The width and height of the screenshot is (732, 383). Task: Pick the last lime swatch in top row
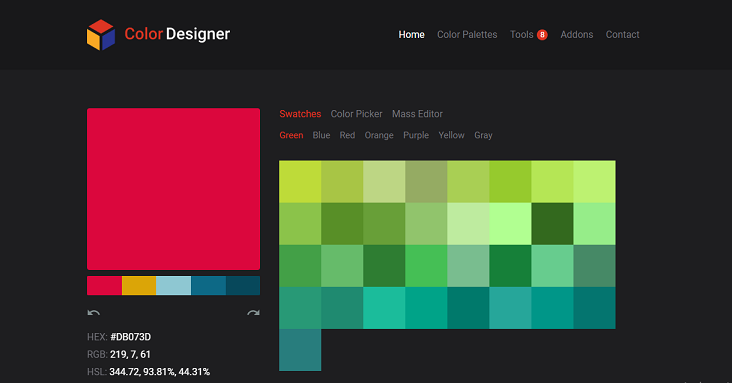click(594, 182)
